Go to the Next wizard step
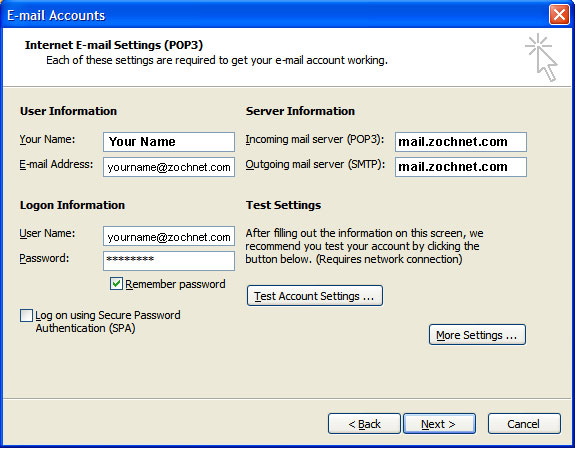Image resolution: width=575 pixels, height=449 pixels. (439, 424)
